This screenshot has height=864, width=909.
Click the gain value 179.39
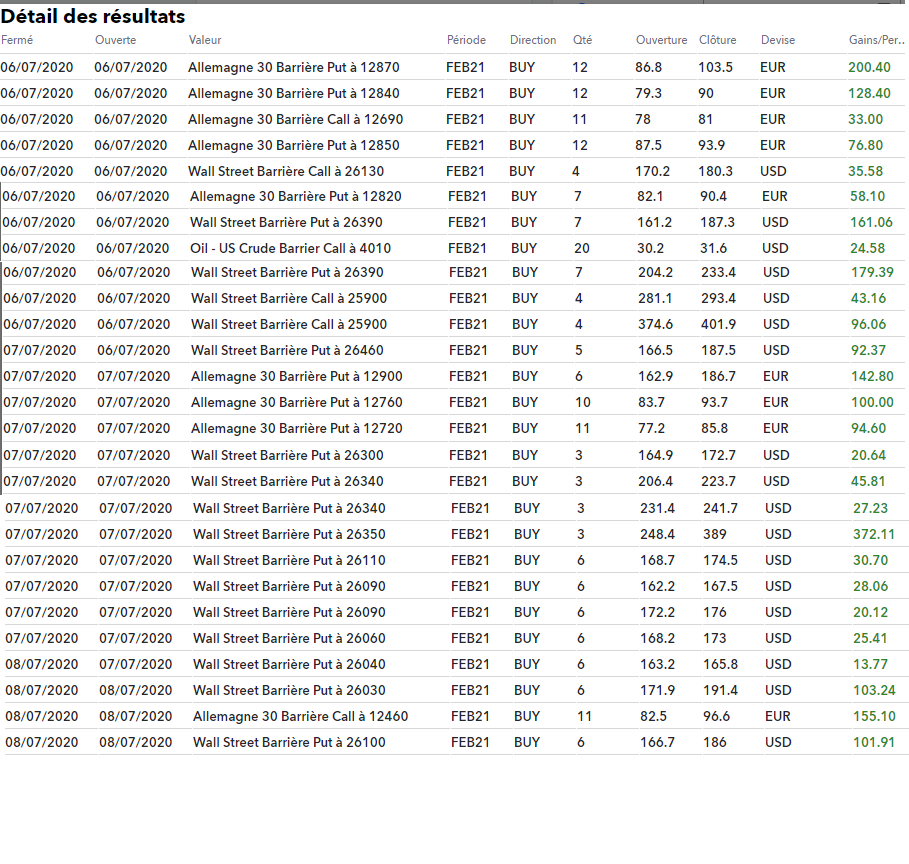[x=872, y=273]
